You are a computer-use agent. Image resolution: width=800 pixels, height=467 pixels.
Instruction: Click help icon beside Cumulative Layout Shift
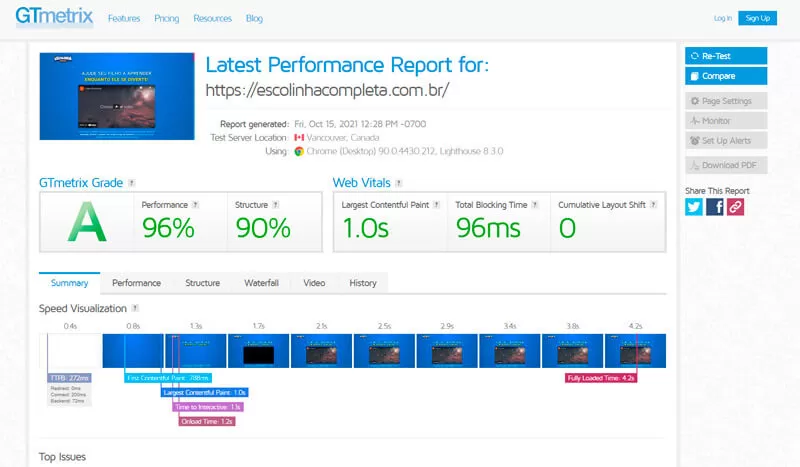point(654,205)
